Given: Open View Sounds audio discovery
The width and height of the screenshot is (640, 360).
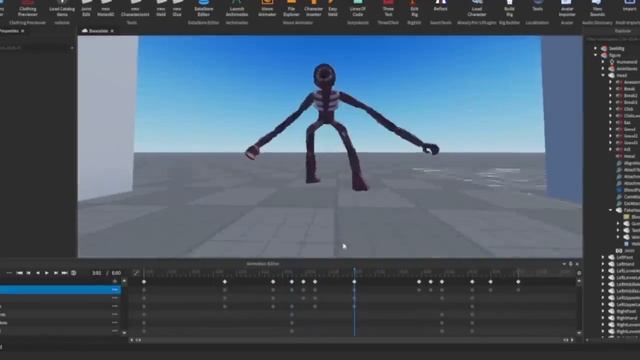Looking at the screenshot, I should pyautogui.click(x=597, y=9).
